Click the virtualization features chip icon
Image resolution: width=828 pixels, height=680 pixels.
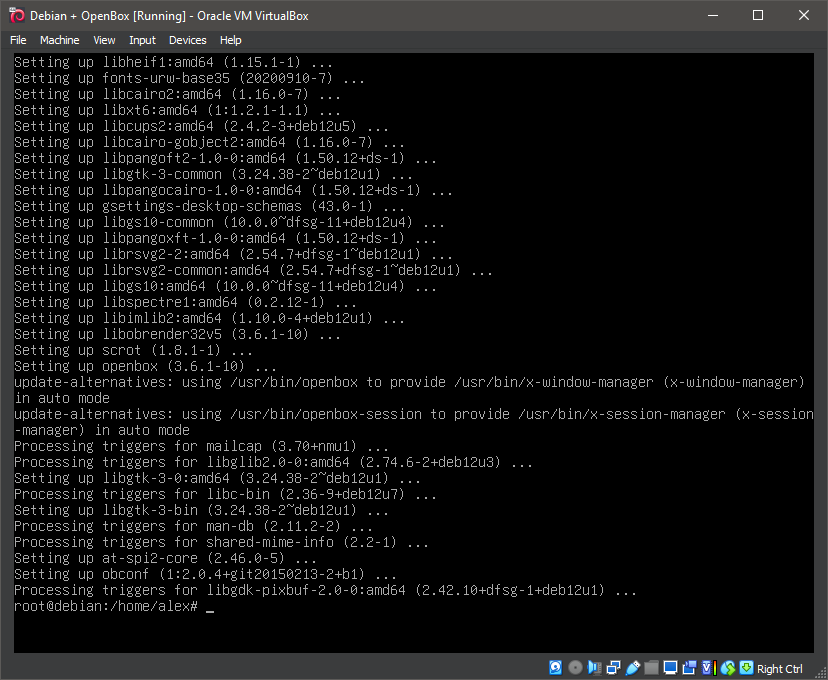coord(709,667)
